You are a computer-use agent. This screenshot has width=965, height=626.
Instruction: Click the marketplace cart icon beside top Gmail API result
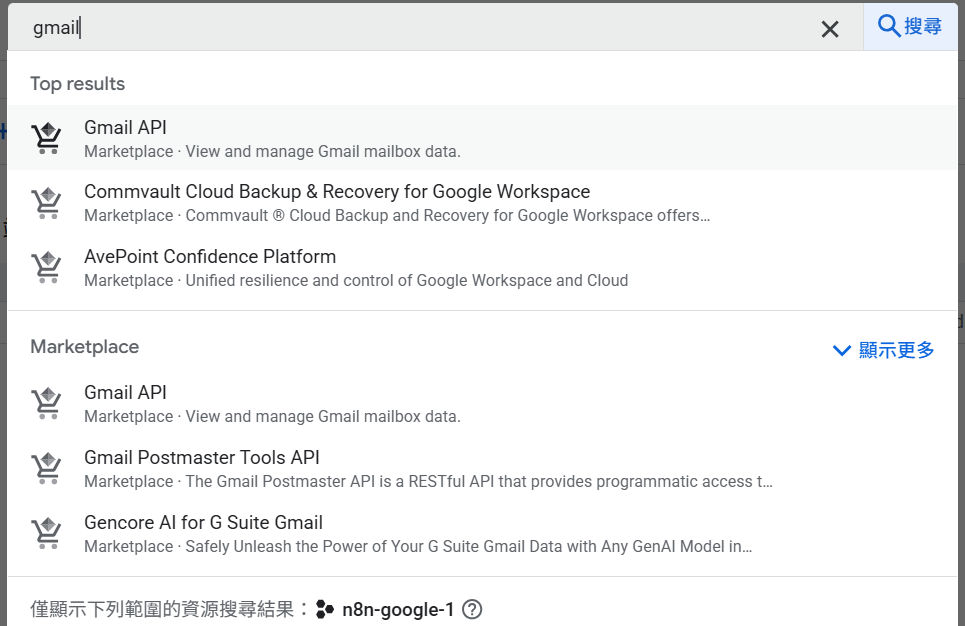pyautogui.click(x=46, y=138)
